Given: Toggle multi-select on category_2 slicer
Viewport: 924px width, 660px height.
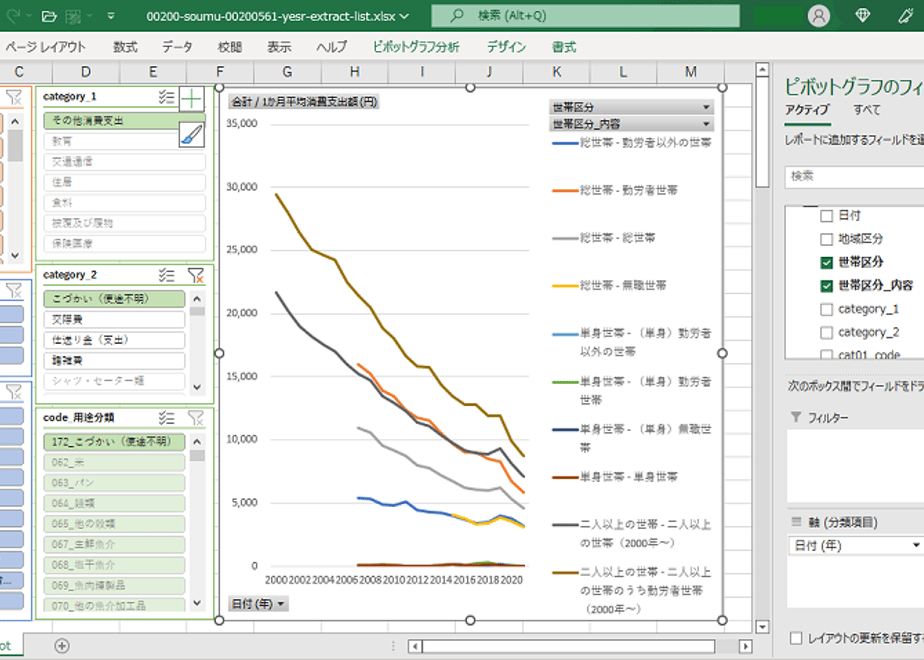Looking at the screenshot, I should (167, 275).
